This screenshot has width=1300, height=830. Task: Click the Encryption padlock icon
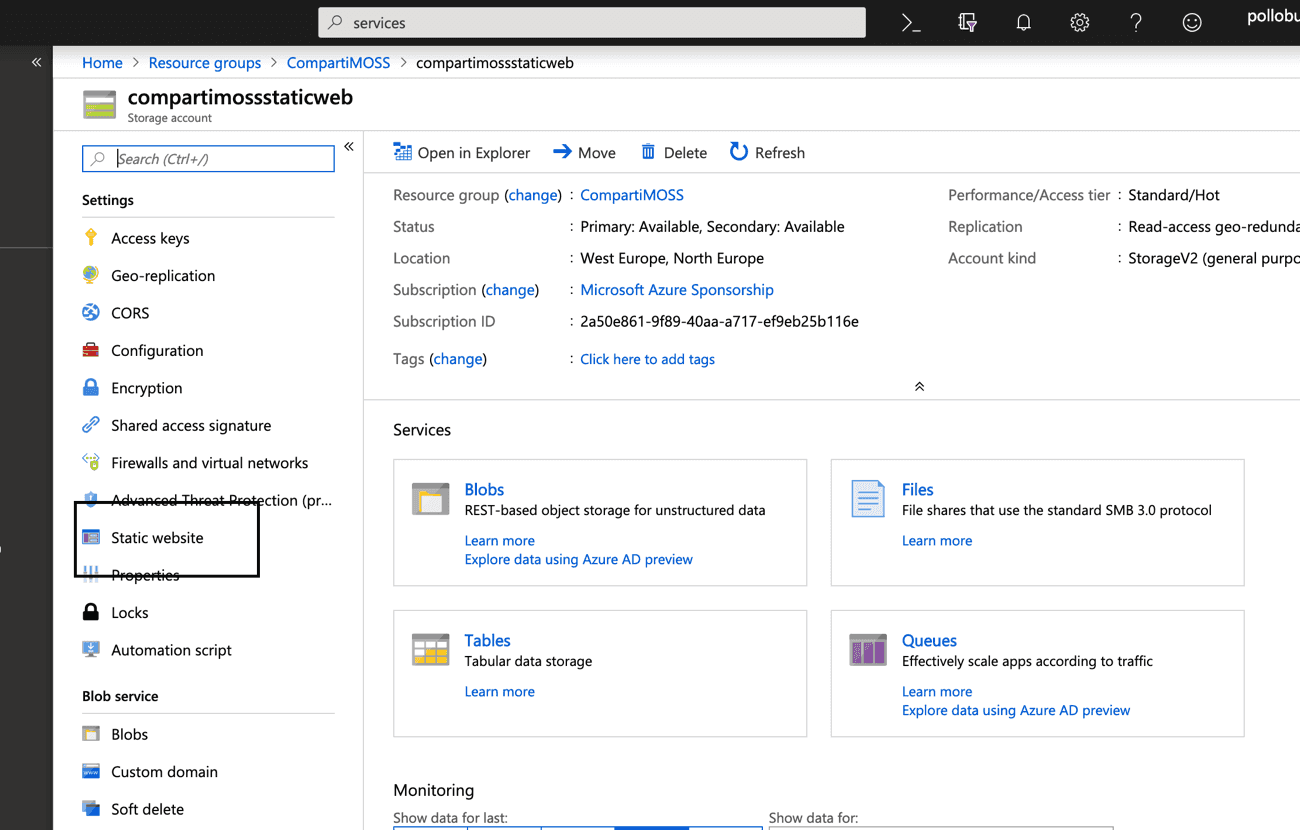(x=91, y=387)
